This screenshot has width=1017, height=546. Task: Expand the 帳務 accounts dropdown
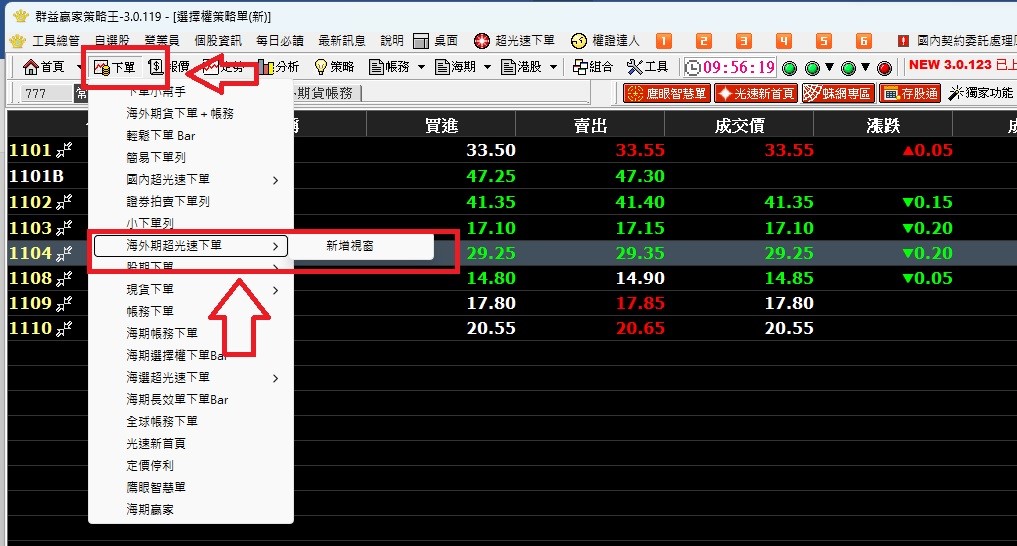coord(422,67)
